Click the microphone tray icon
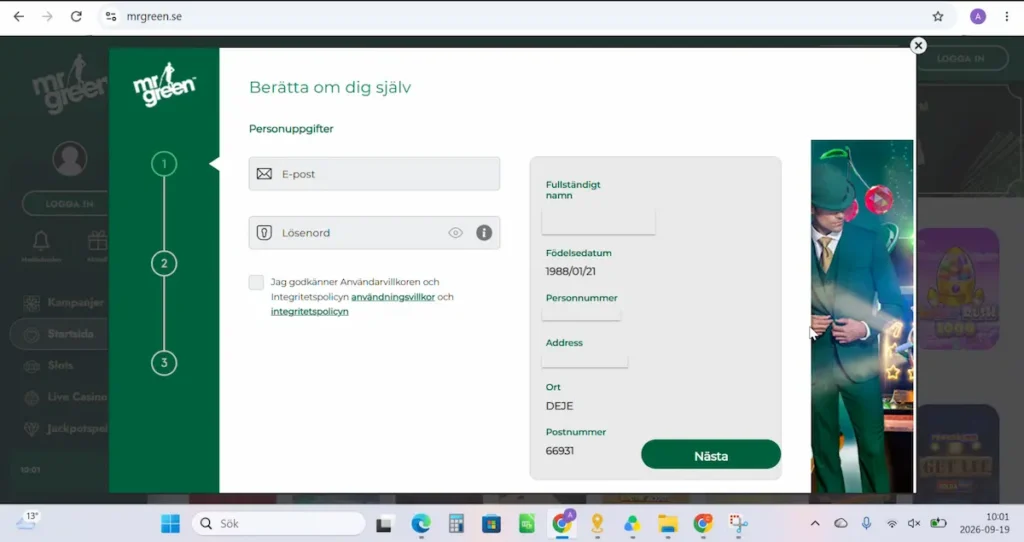The height and width of the screenshot is (542, 1024). click(866, 523)
